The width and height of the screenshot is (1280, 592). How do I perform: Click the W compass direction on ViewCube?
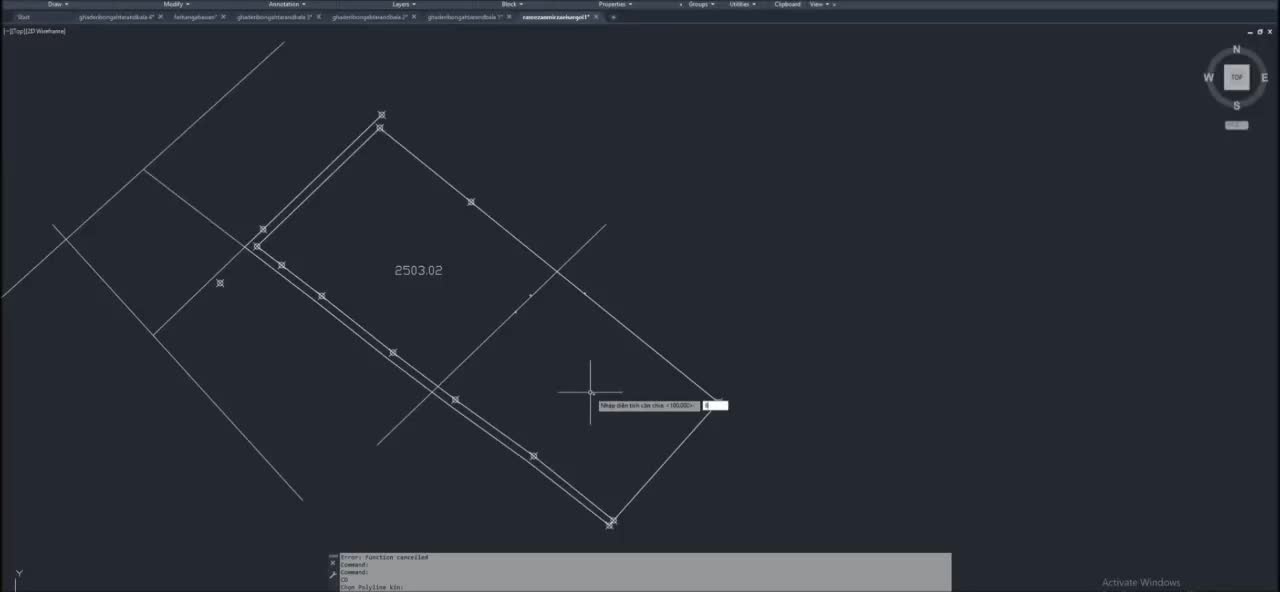(1208, 77)
